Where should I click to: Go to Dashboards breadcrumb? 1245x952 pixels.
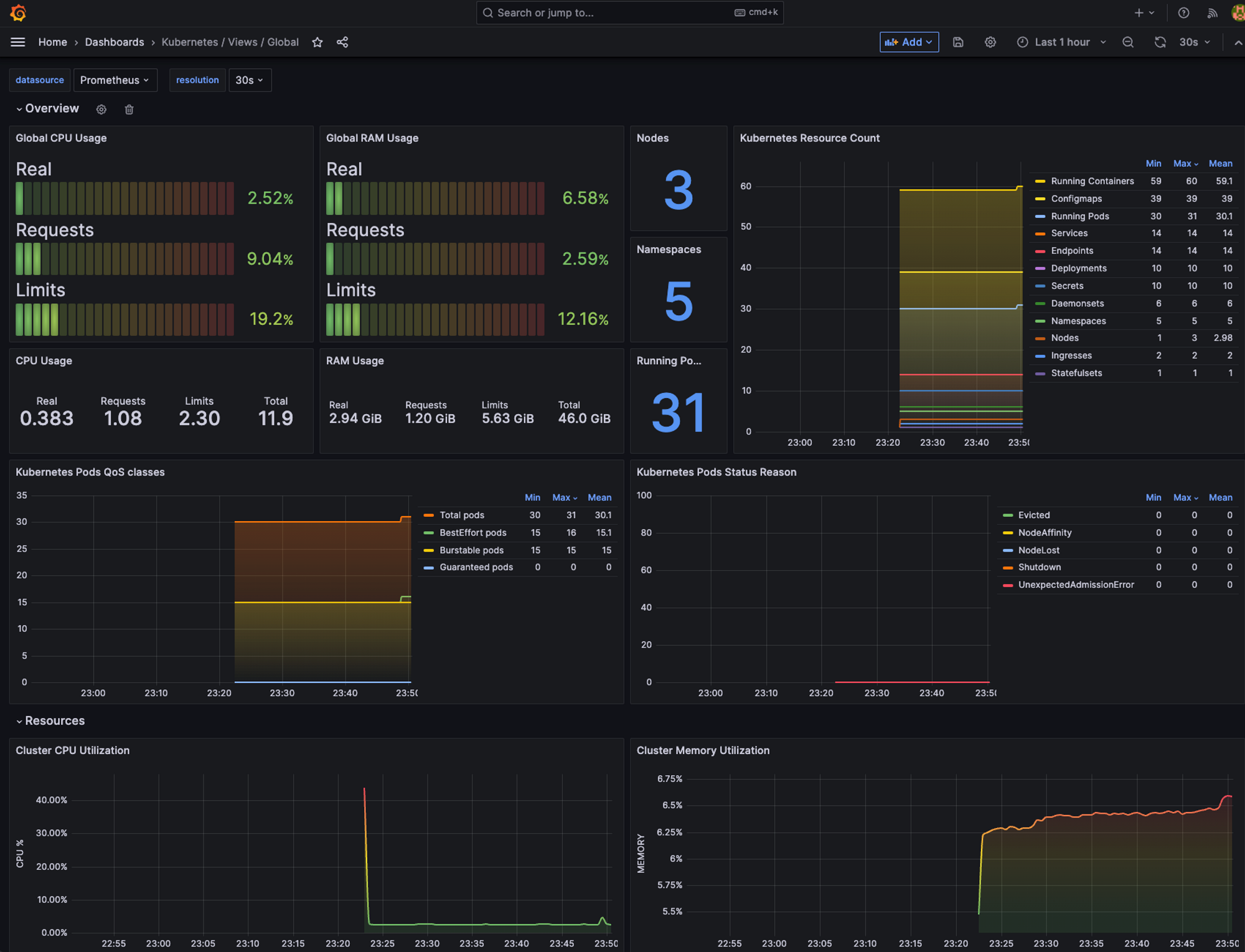[x=115, y=42]
